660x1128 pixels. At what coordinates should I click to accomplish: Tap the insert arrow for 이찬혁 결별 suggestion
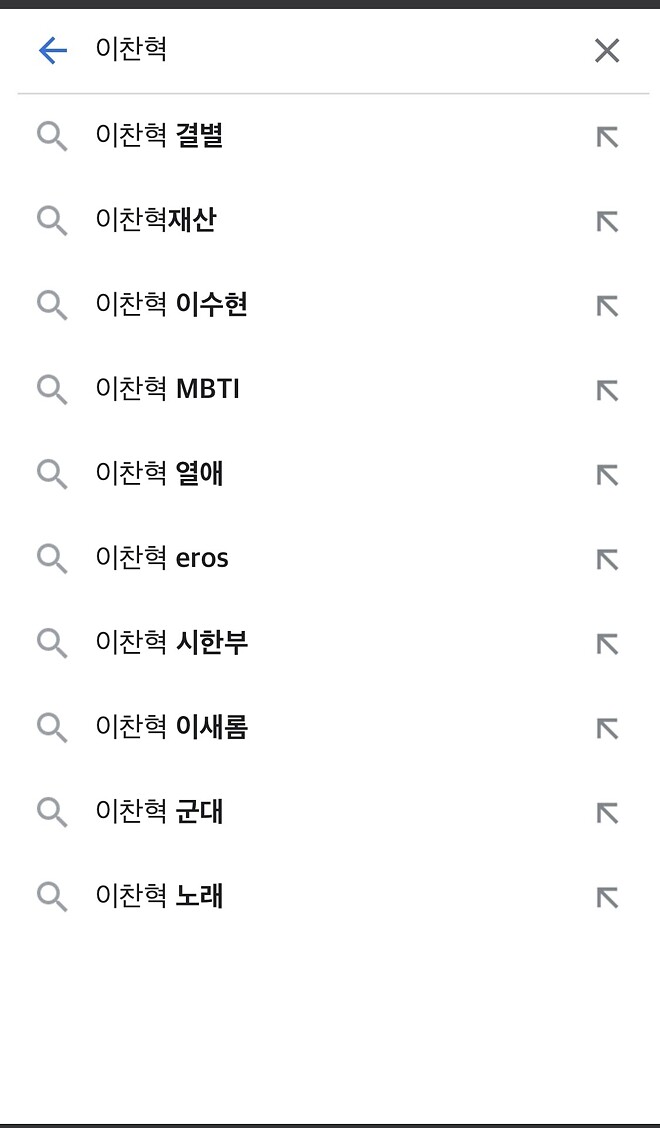point(607,136)
